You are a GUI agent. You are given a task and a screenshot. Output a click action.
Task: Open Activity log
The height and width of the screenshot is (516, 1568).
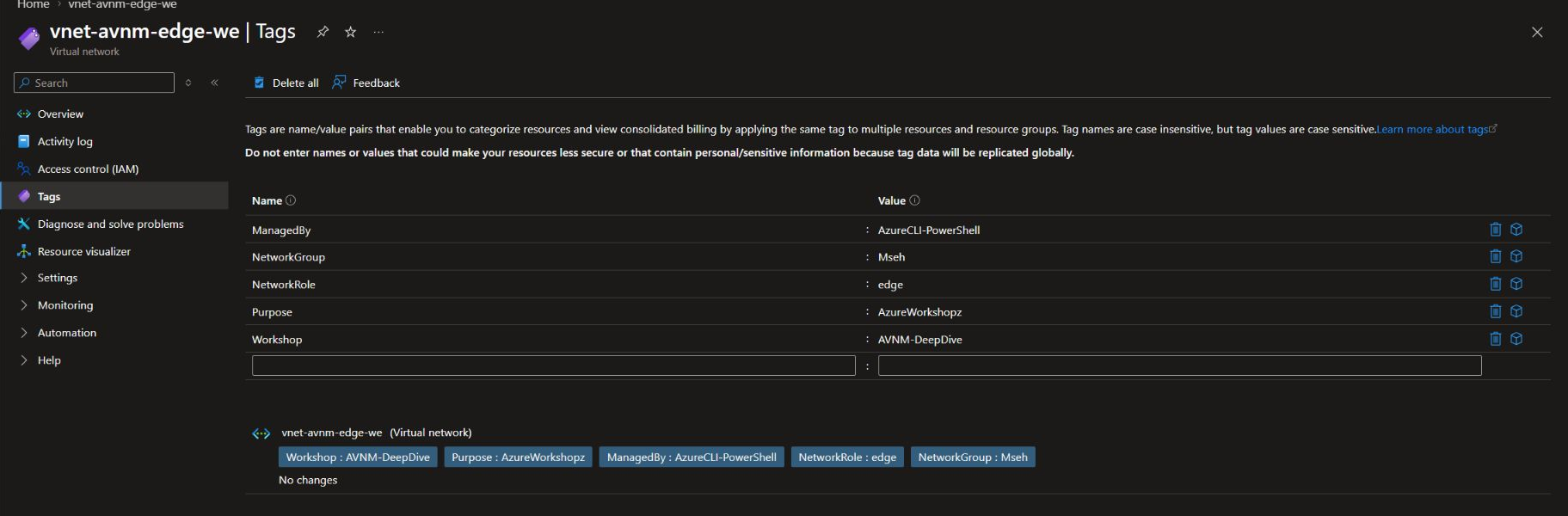[65, 141]
